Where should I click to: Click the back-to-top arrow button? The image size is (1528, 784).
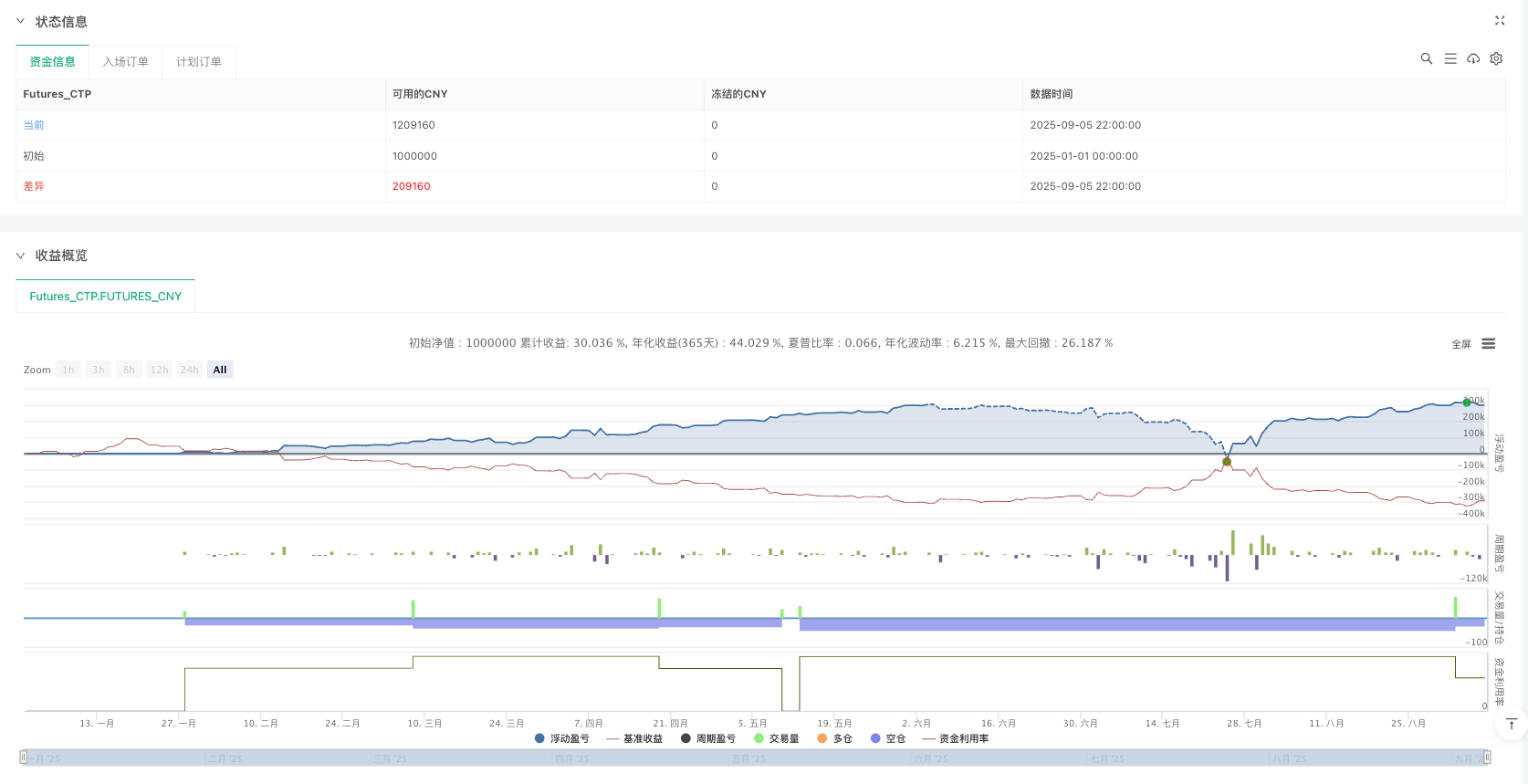(1512, 724)
